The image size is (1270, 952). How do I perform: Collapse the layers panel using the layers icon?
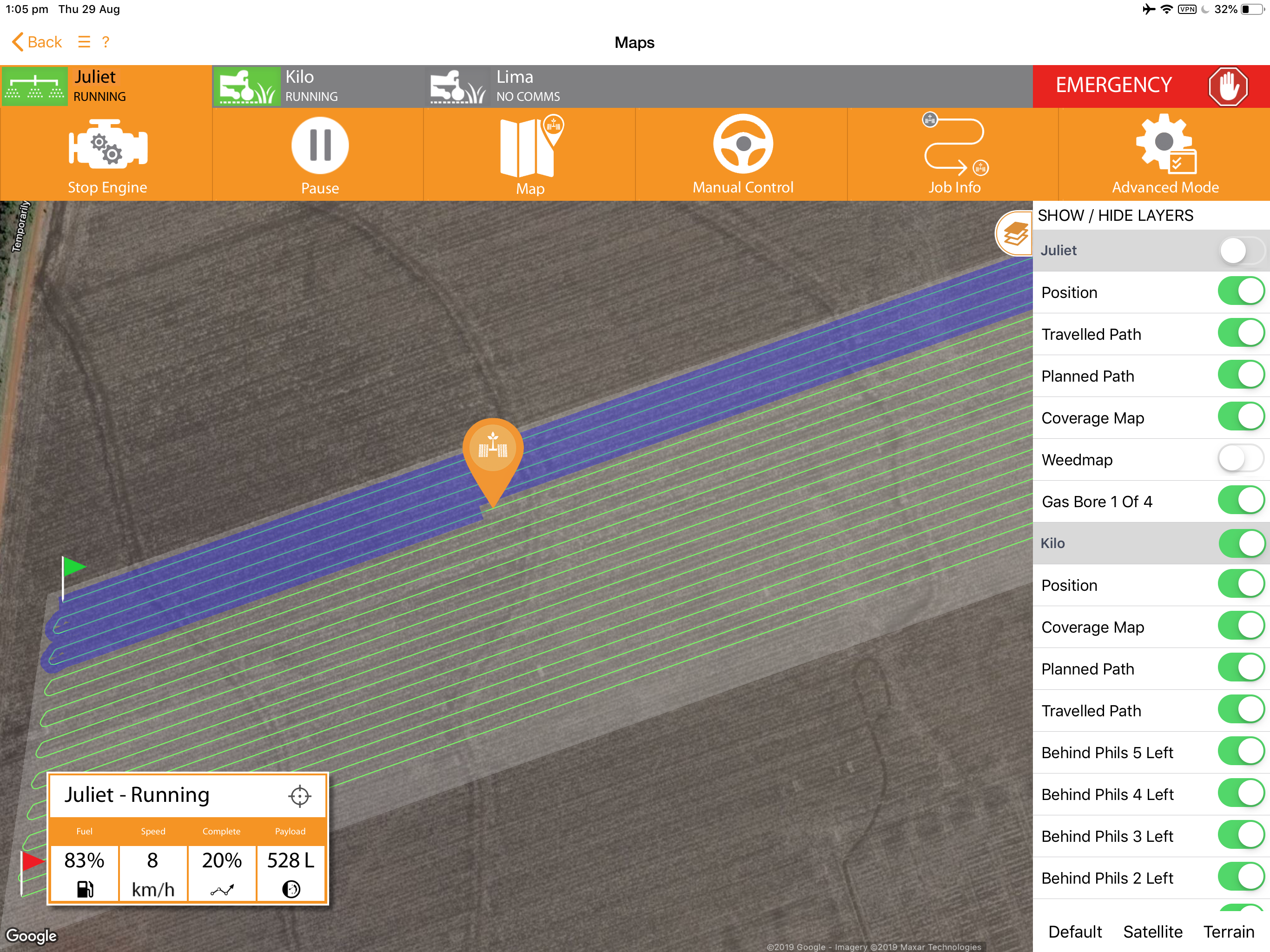(x=1014, y=234)
